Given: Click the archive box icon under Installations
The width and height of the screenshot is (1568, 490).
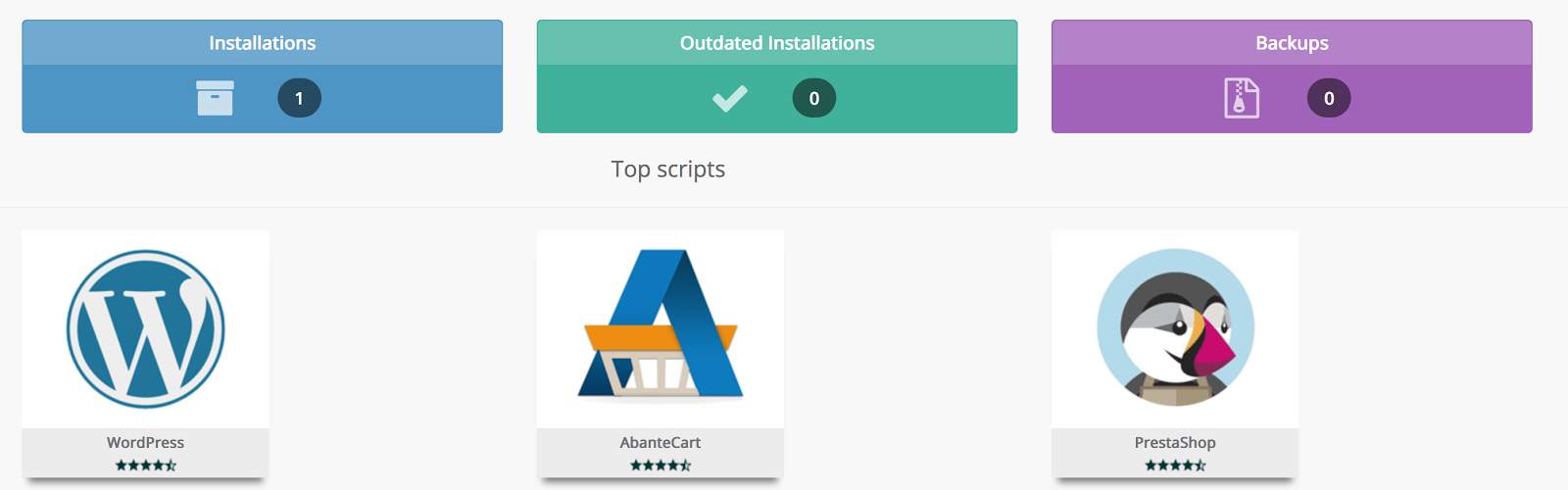Looking at the screenshot, I should pos(215,98).
